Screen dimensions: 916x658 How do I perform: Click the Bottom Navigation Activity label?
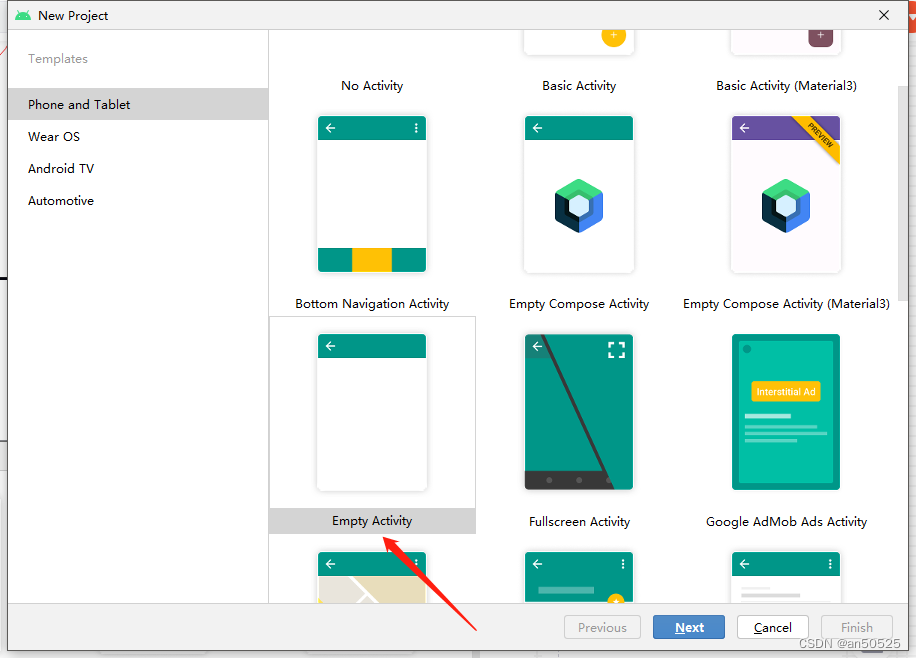pos(372,304)
